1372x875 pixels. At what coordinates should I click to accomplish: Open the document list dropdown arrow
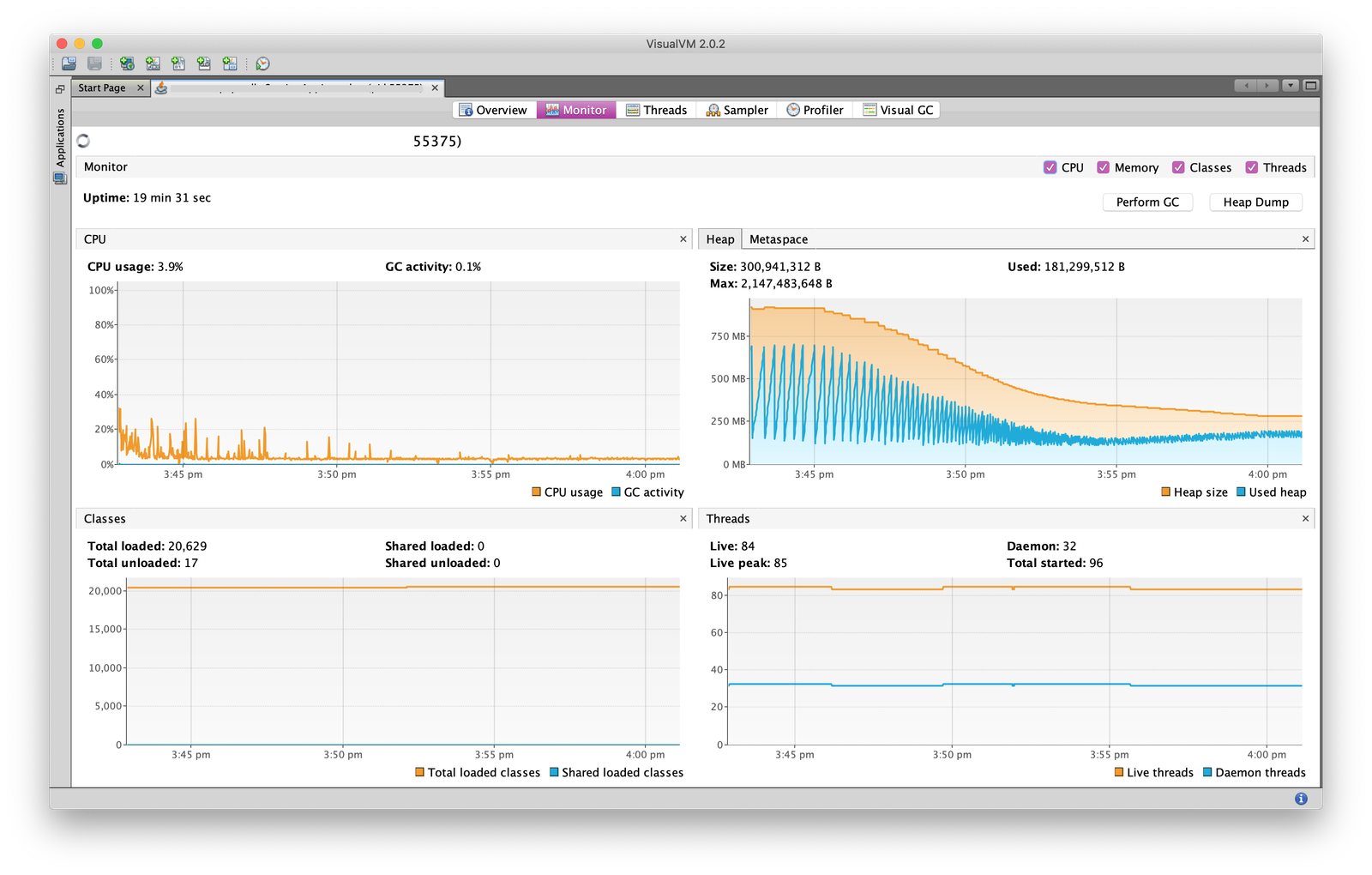1291,86
